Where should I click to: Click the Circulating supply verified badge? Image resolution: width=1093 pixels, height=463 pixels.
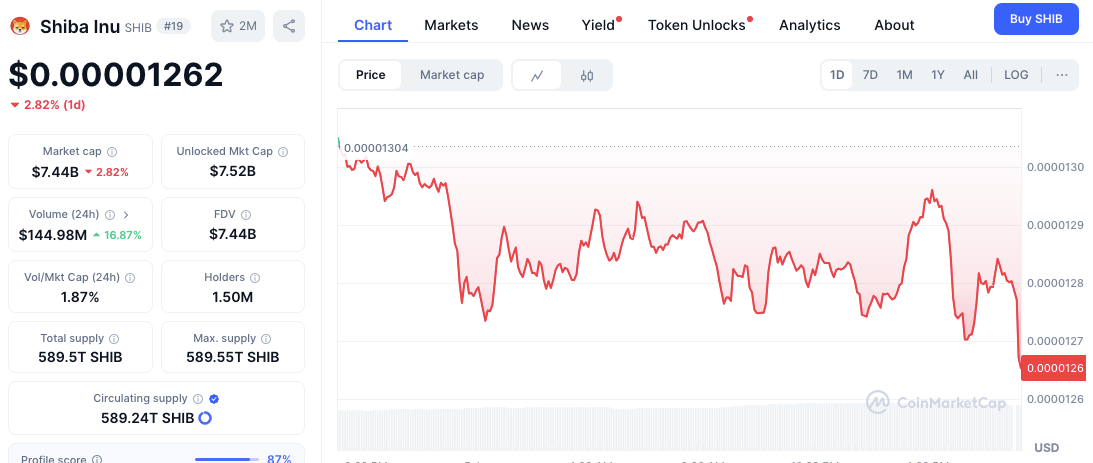pyautogui.click(x=214, y=399)
